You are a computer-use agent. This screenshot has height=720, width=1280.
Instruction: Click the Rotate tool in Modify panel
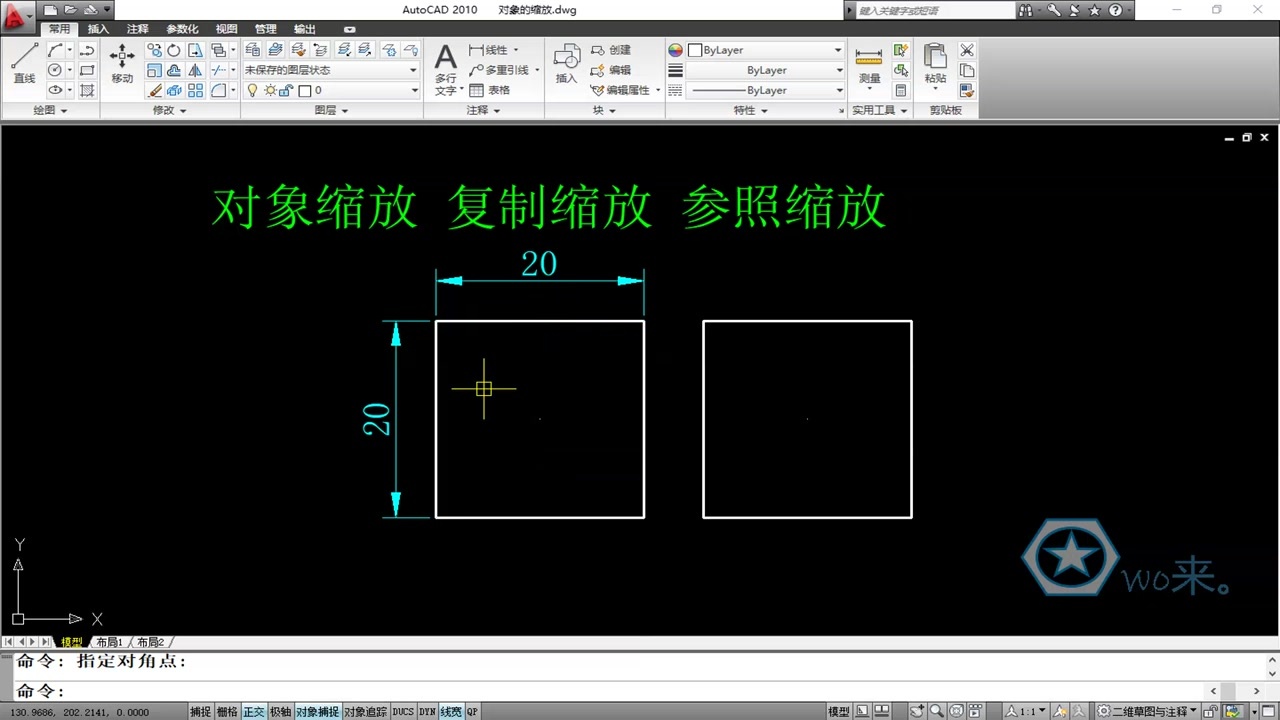[x=174, y=50]
